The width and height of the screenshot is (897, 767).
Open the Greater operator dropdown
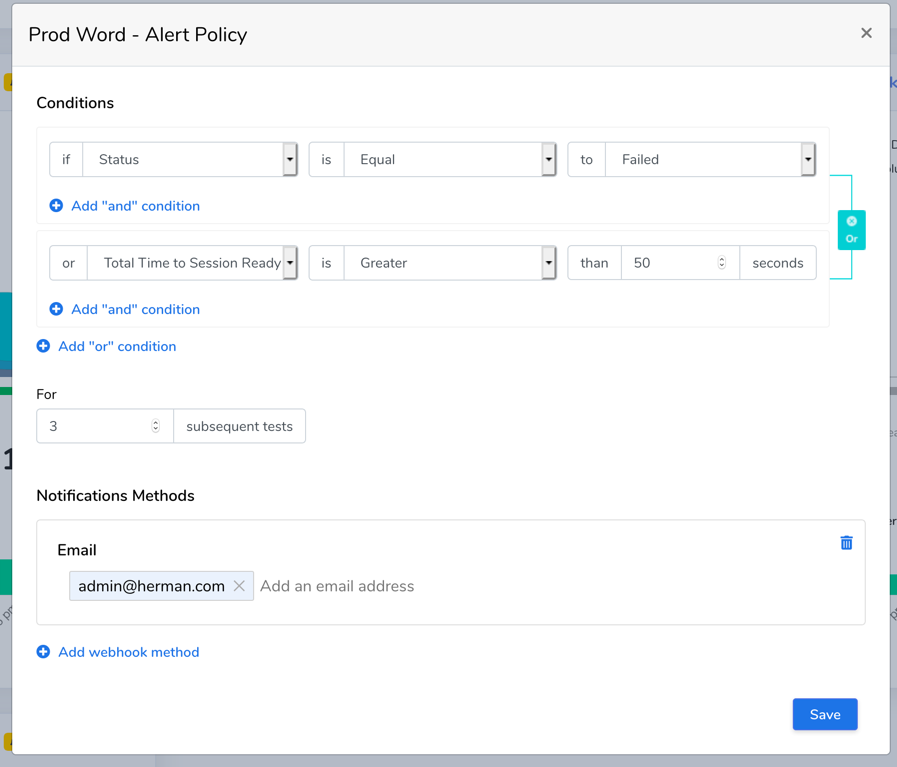tap(450, 263)
